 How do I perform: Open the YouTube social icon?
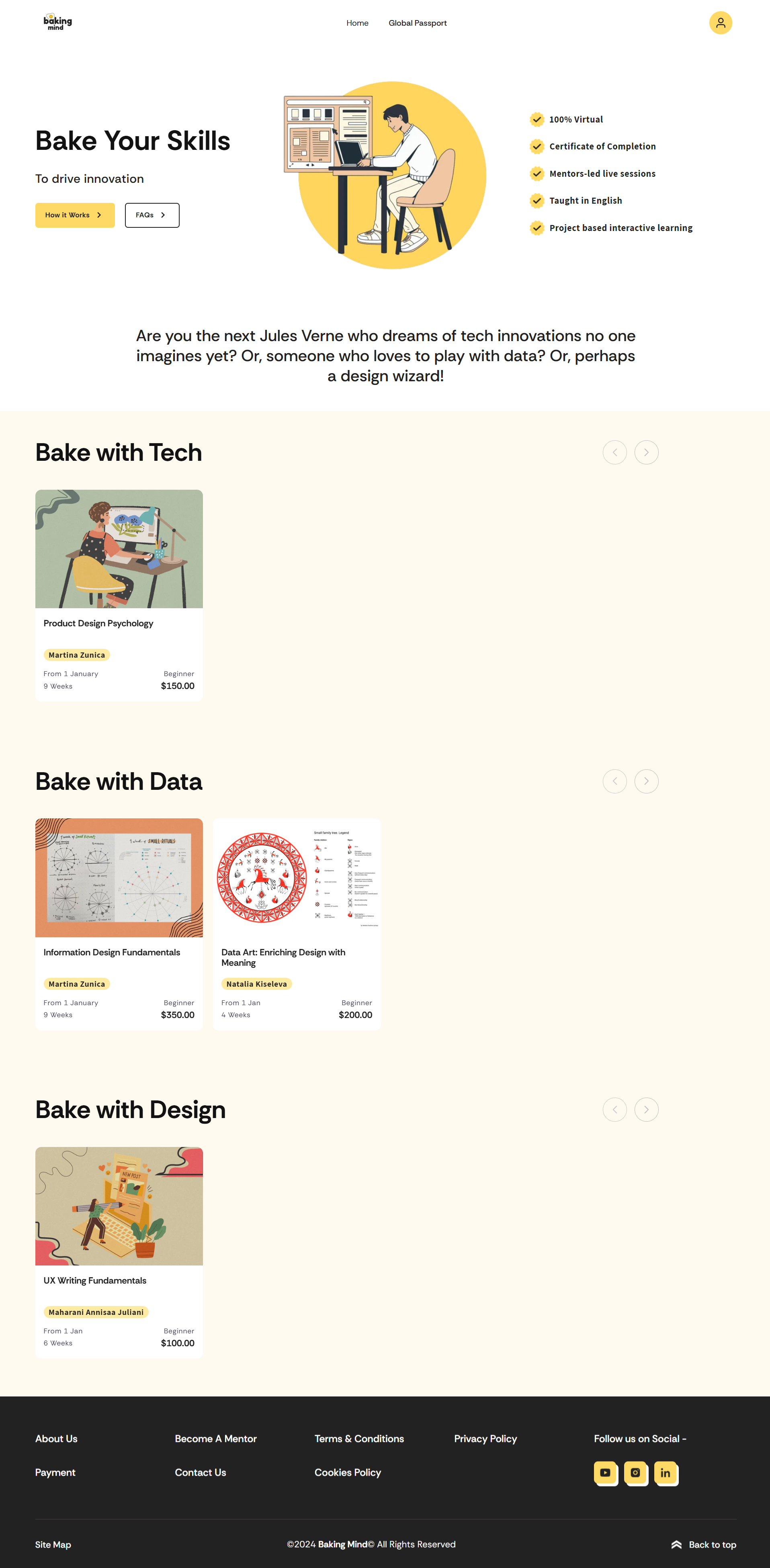pyautogui.click(x=605, y=1472)
